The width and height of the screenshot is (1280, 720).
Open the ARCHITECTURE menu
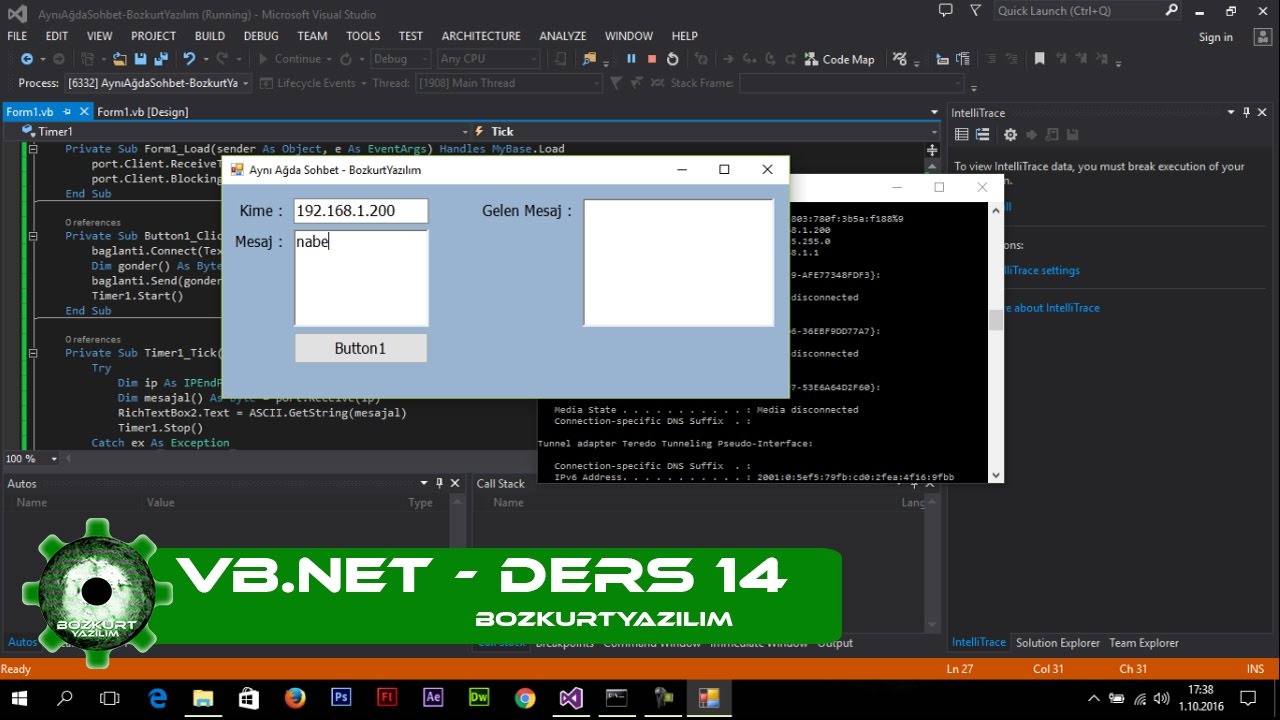[x=481, y=36]
